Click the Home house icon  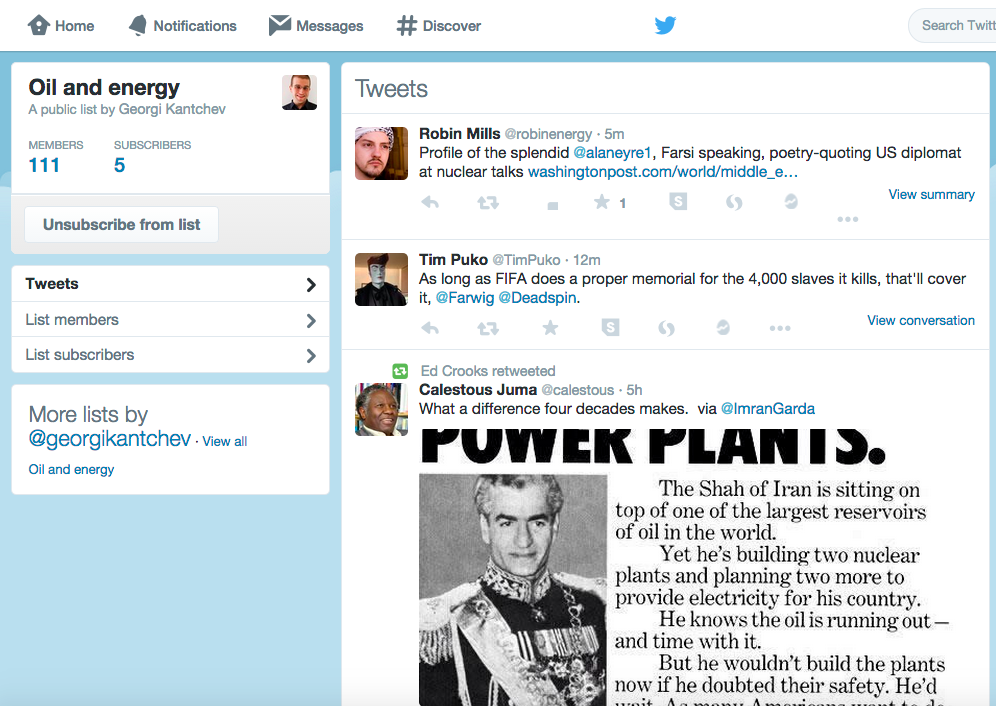[39, 25]
